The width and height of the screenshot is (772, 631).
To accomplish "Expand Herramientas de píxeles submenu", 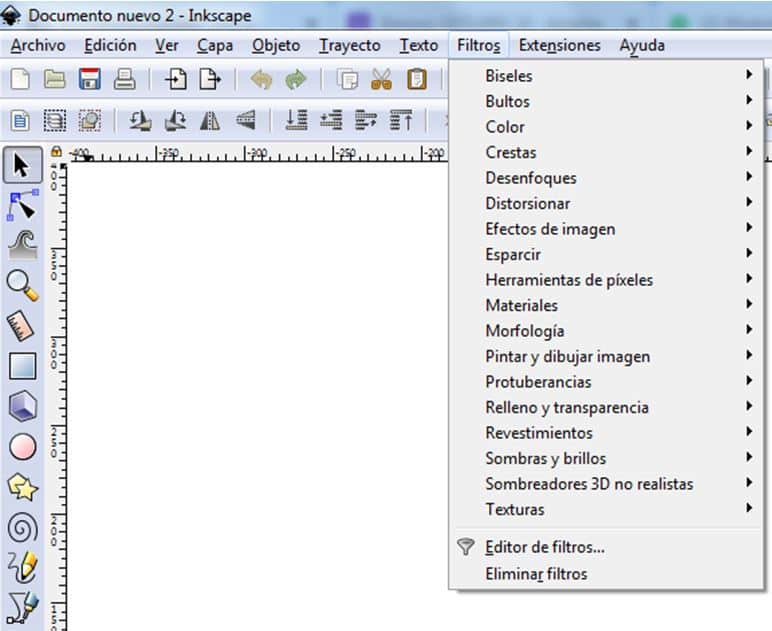I will point(607,280).
